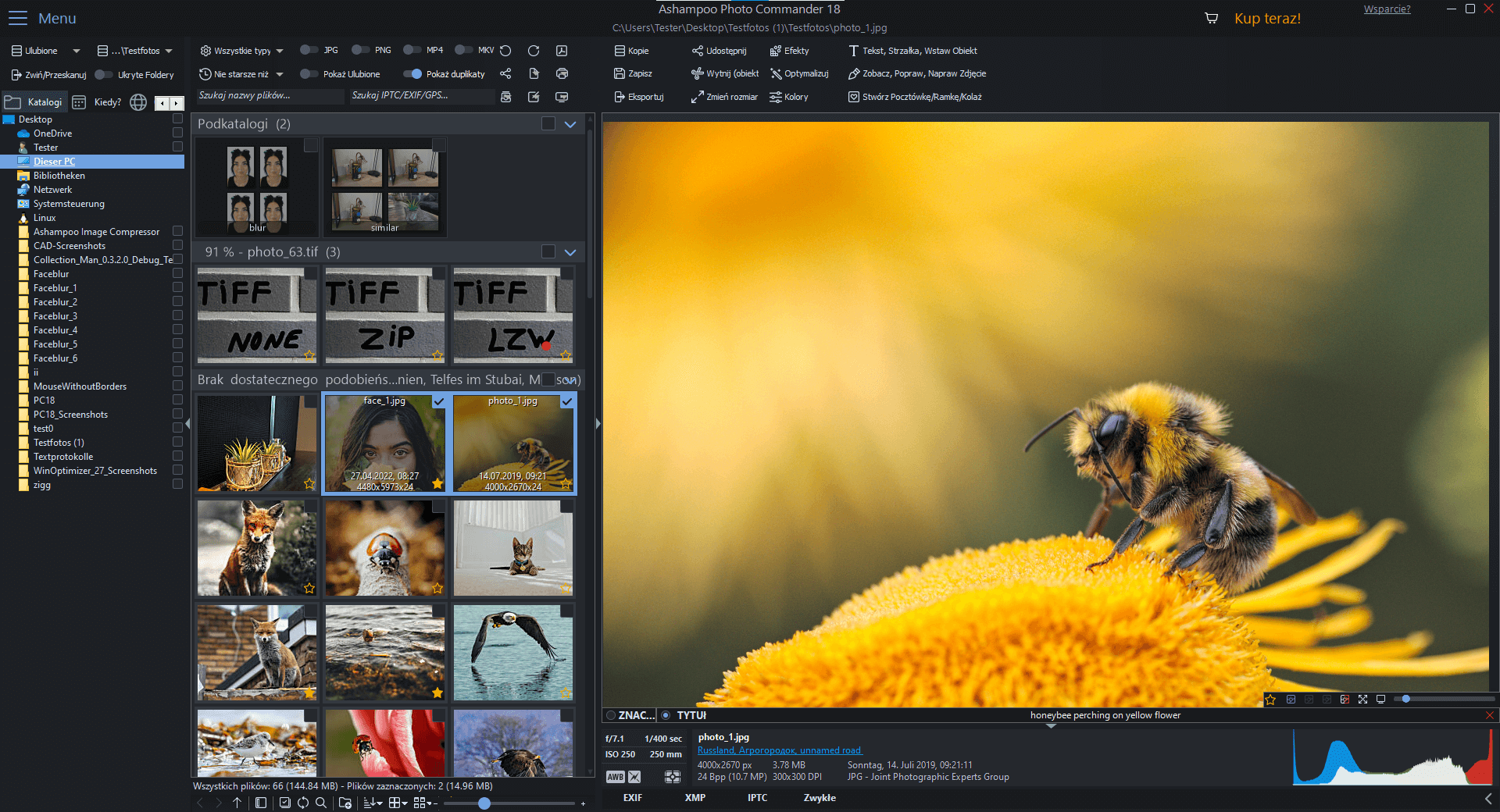The height and width of the screenshot is (812, 1500).
Task: Select the Wytnij (obiekt) tool
Action: (724, 73)
